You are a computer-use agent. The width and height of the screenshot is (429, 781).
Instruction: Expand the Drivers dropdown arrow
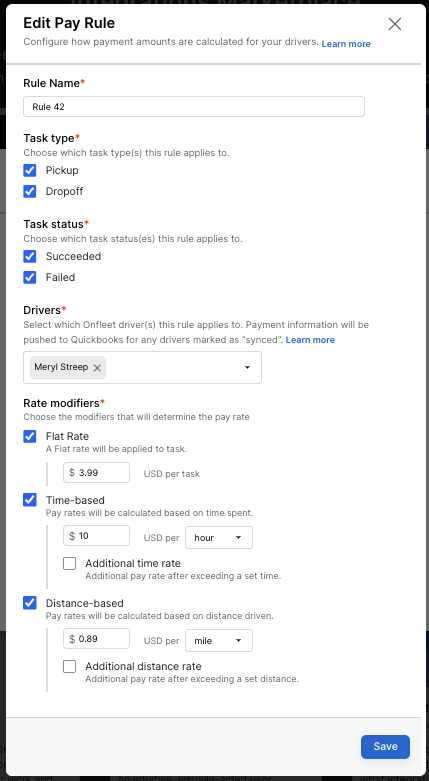click(x=247, y=368)
